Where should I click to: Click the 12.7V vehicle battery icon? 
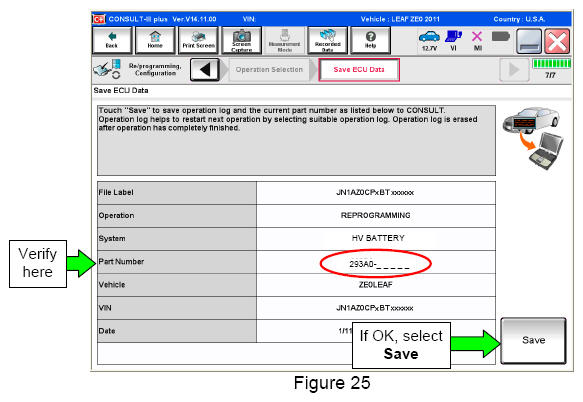pyautogui.click(x=429, y=41)
